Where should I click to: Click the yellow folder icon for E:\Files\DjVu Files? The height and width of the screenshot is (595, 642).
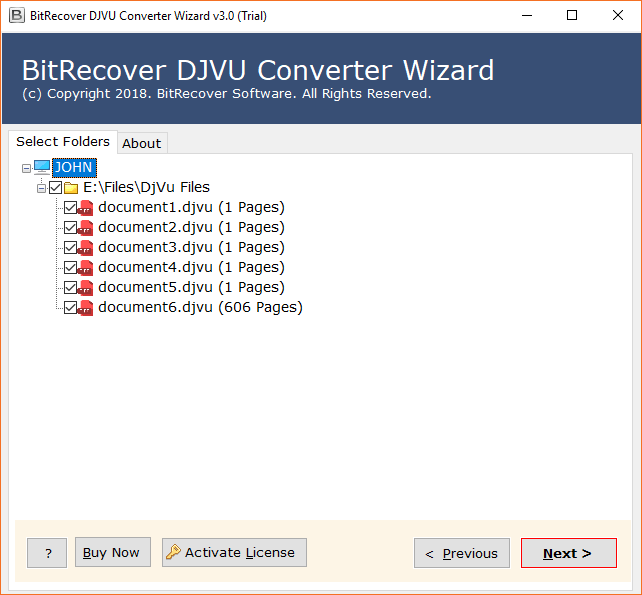(x=71, y=188)
